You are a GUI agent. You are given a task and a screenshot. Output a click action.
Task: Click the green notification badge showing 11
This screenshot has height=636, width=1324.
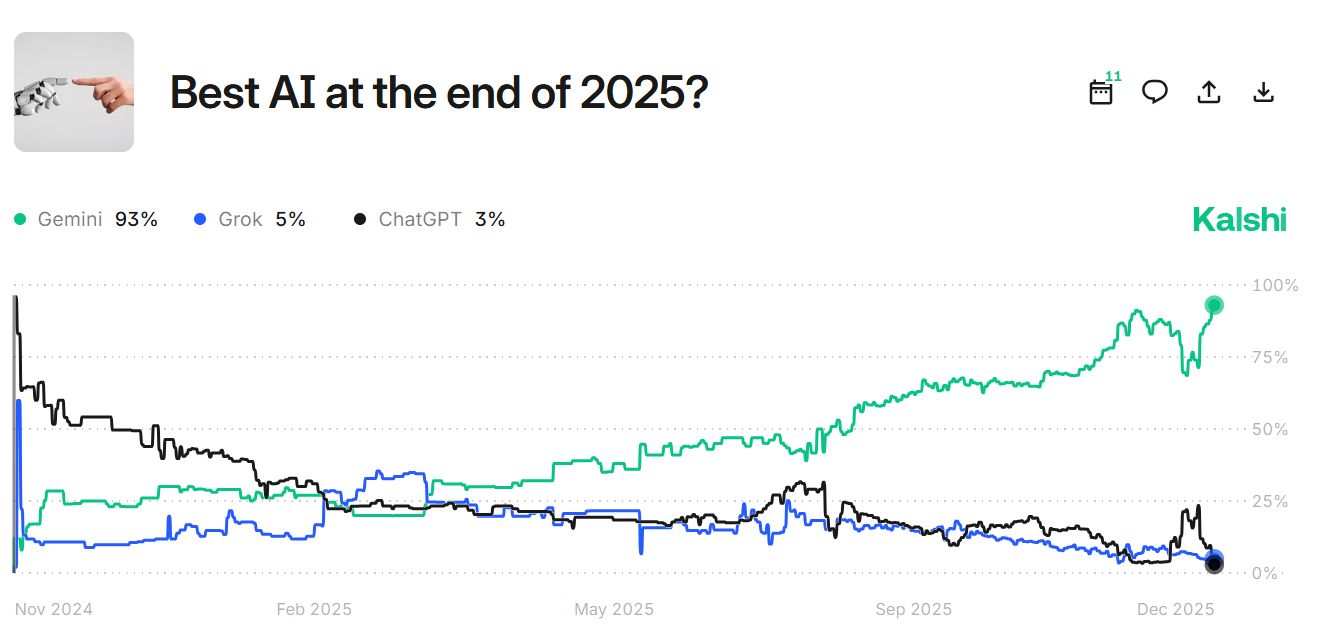click(x=1111, y=76)
